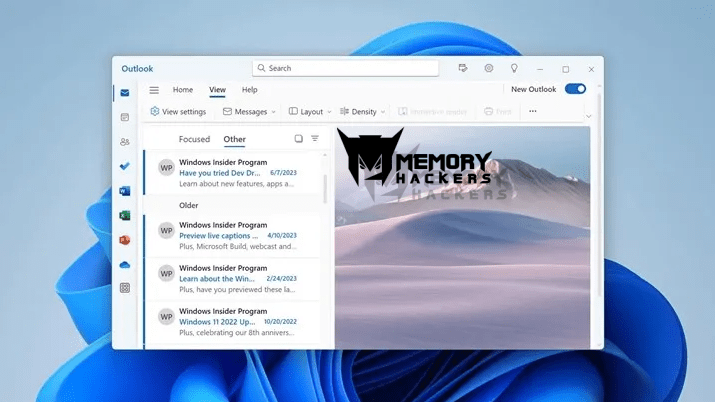Click the Print button
The image size is (715, 402).
(x=498, y=112)
